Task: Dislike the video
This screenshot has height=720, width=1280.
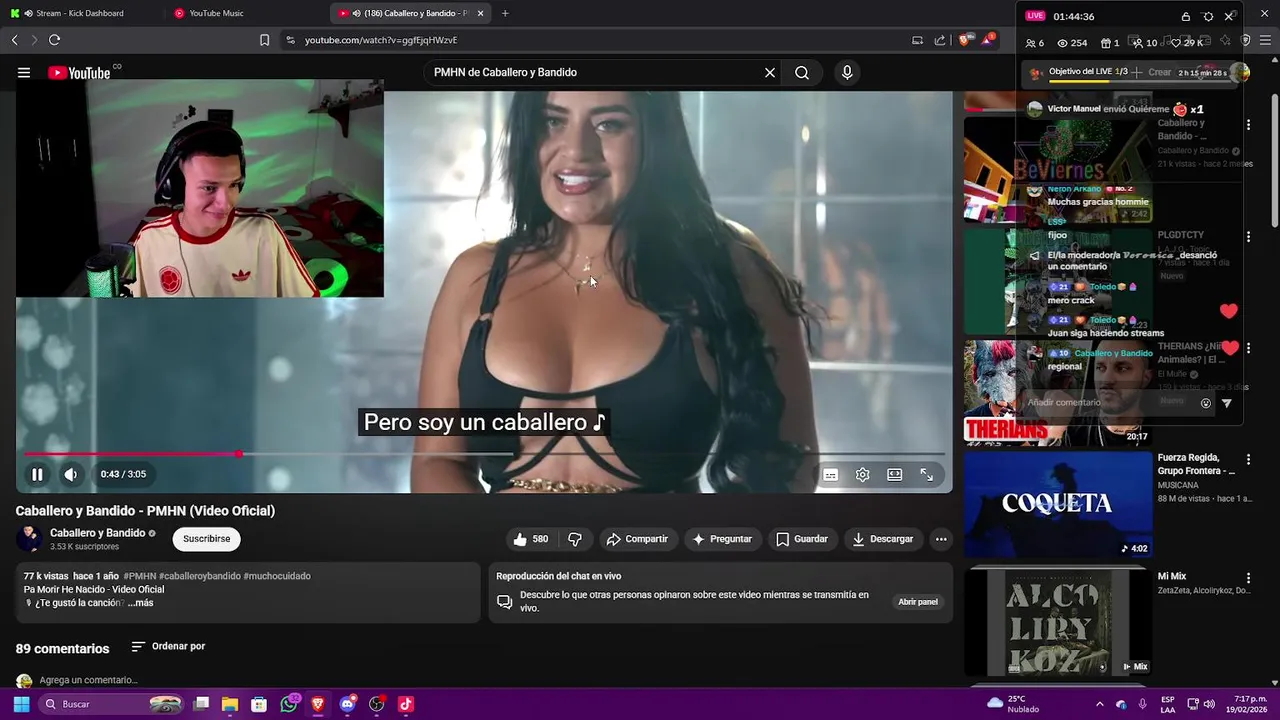Action: coord(575,539)
